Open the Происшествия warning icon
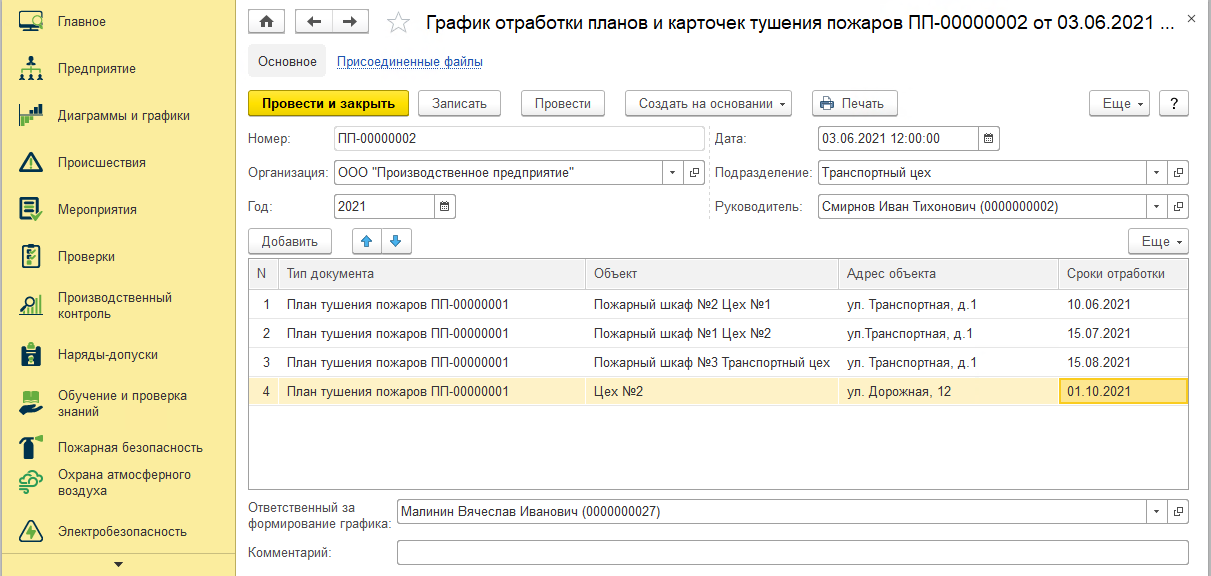The image size is (1211, 576). (31, 162)
